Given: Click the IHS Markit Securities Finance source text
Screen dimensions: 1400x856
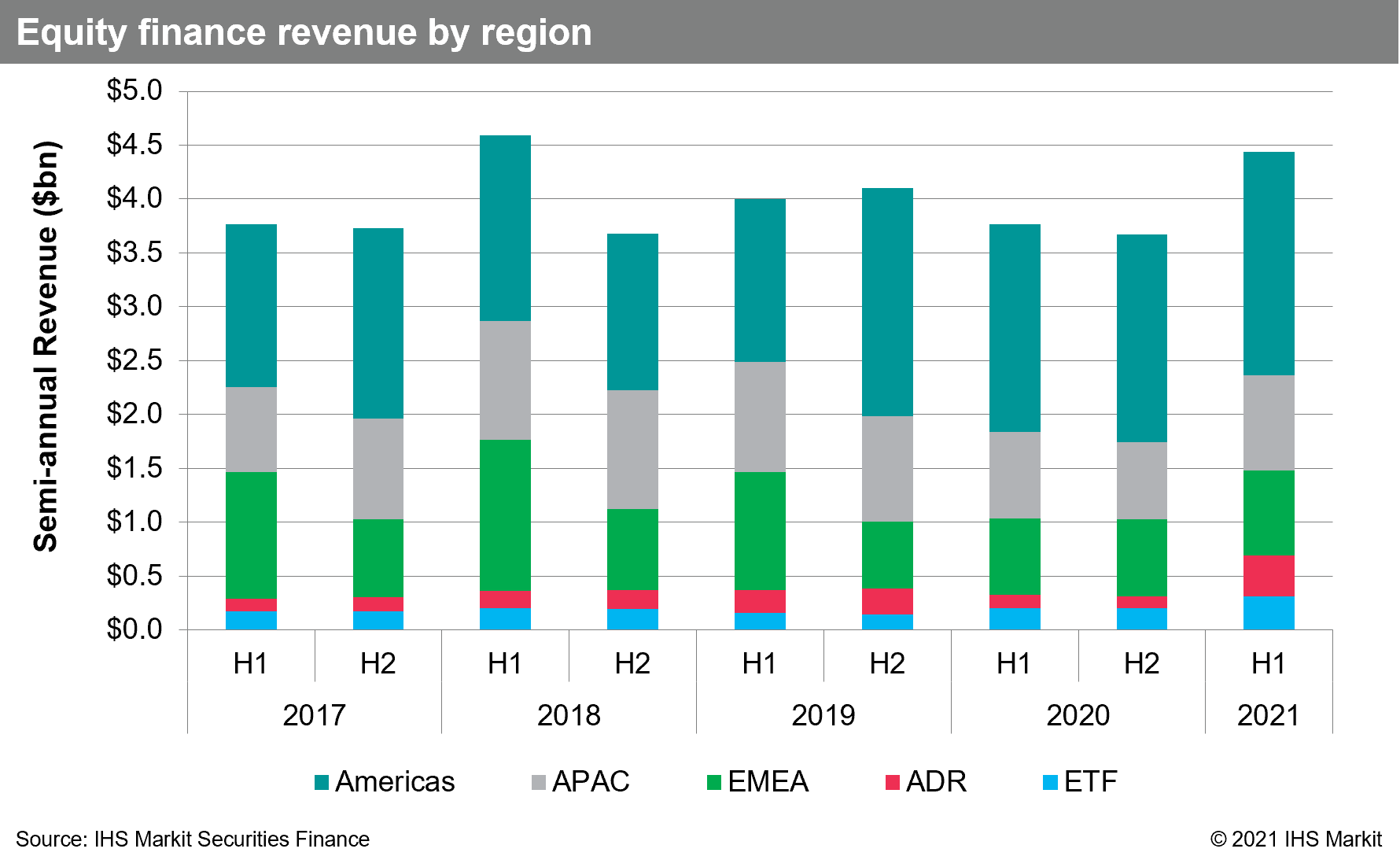Looking at the screenshot, I should coord(193,839).
